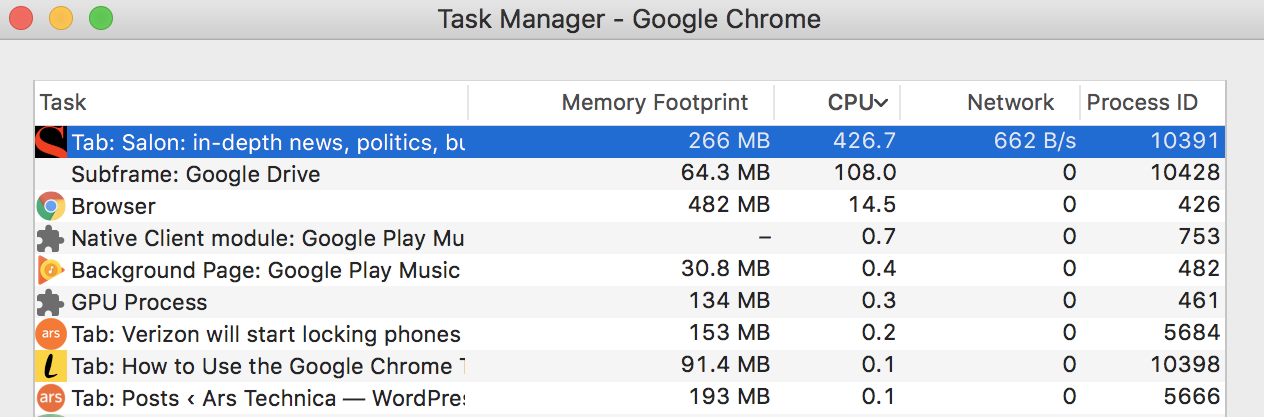Viewport: 1264px width, 417px height.
Task: Click the GPU Process puzzle piece icon
Action: point(50,302)
